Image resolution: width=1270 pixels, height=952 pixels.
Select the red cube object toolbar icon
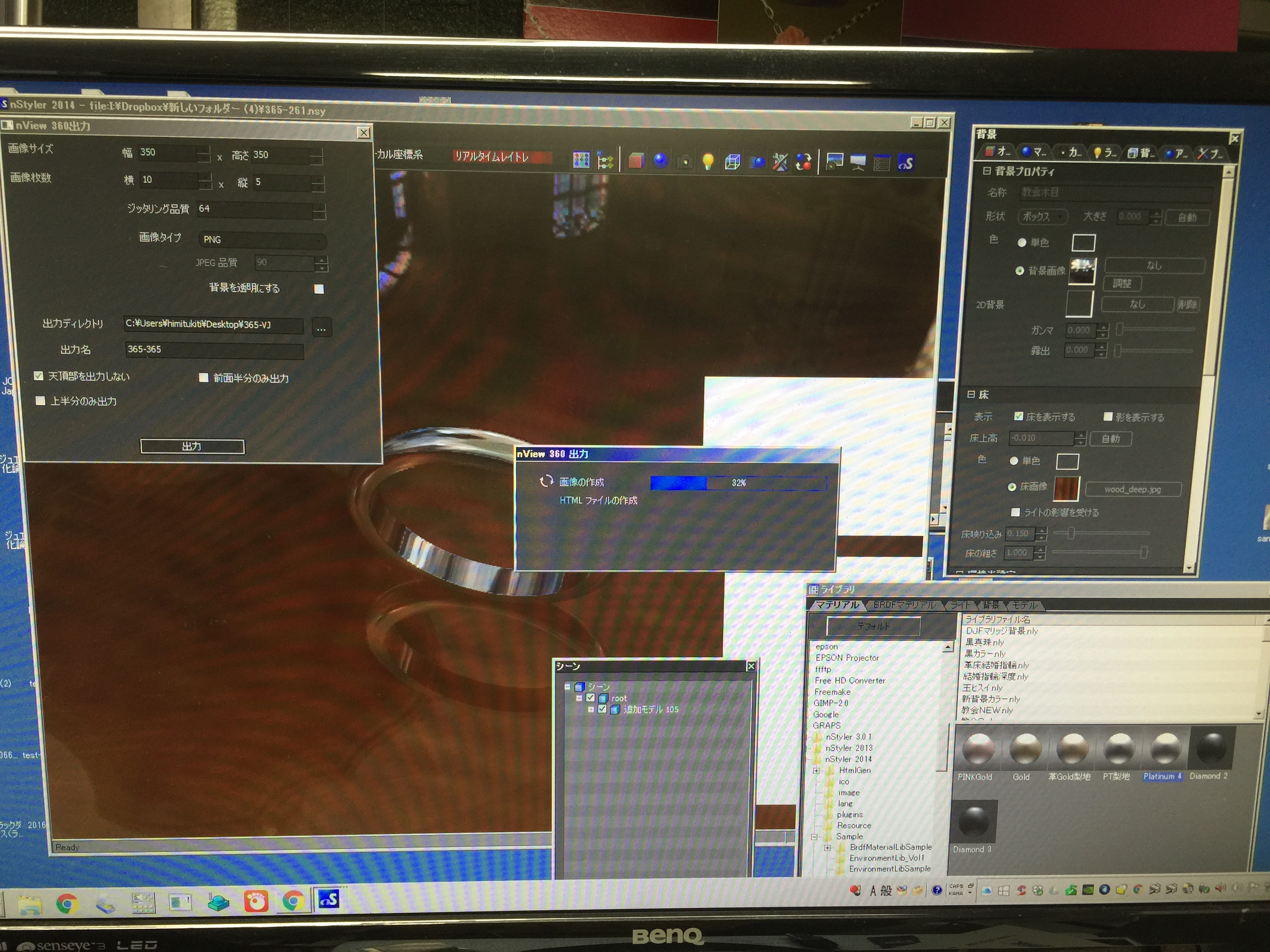tap(636, 161)
